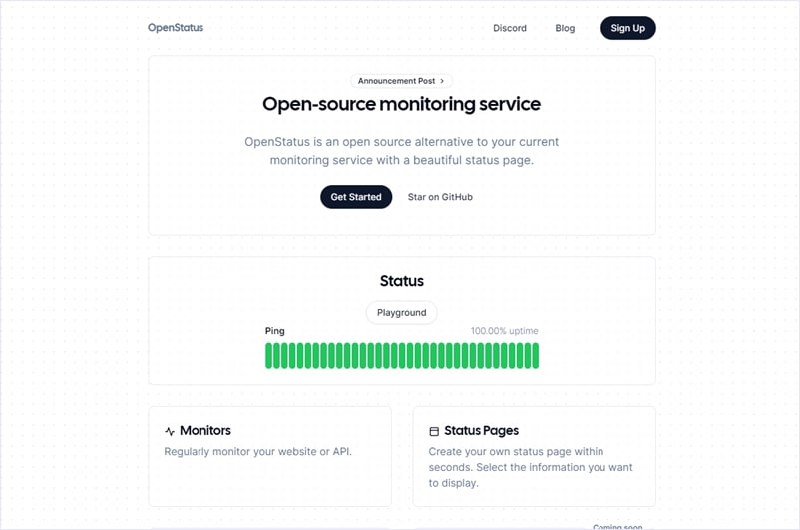Select the Status Pages heading
Image resolution: width=800 pixels, height=530 pixels.
482,431
